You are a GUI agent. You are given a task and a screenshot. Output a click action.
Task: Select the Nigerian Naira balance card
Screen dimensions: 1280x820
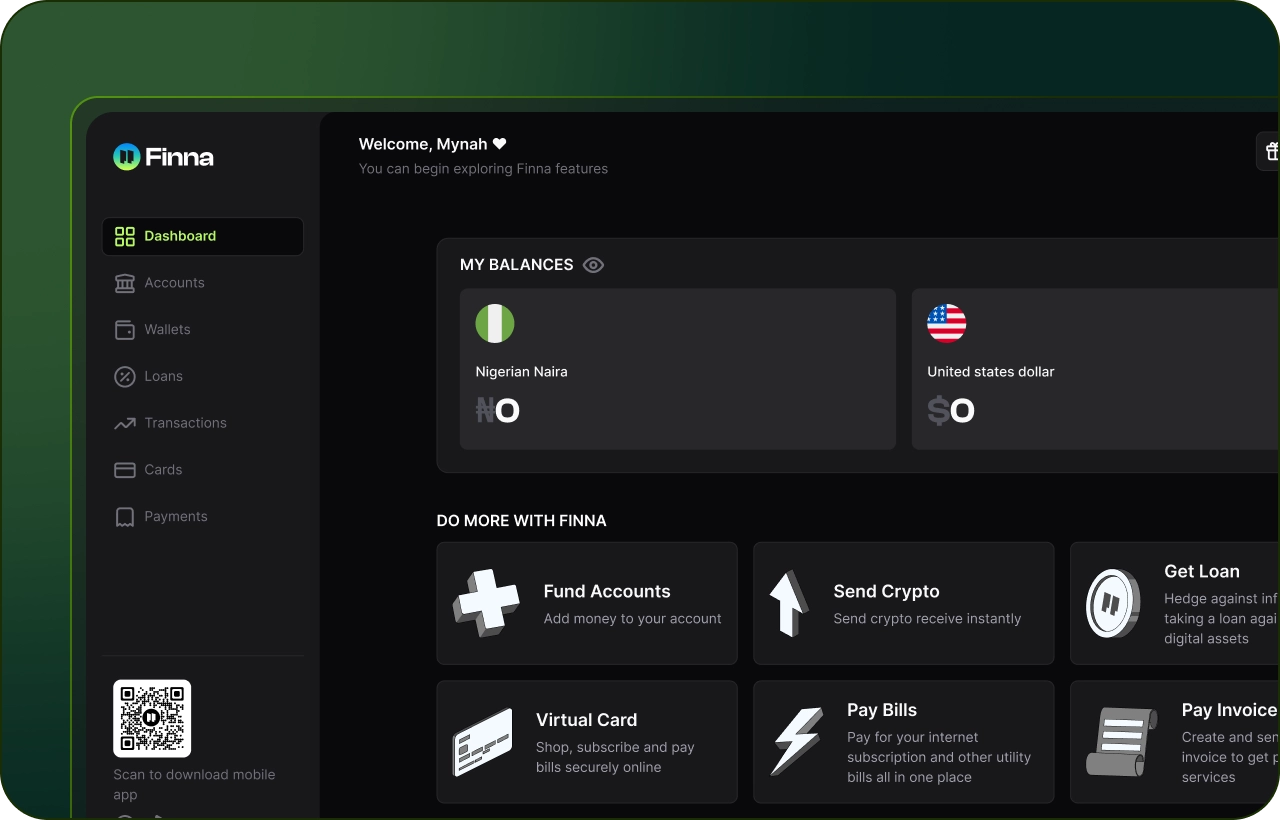coord(677,369)
